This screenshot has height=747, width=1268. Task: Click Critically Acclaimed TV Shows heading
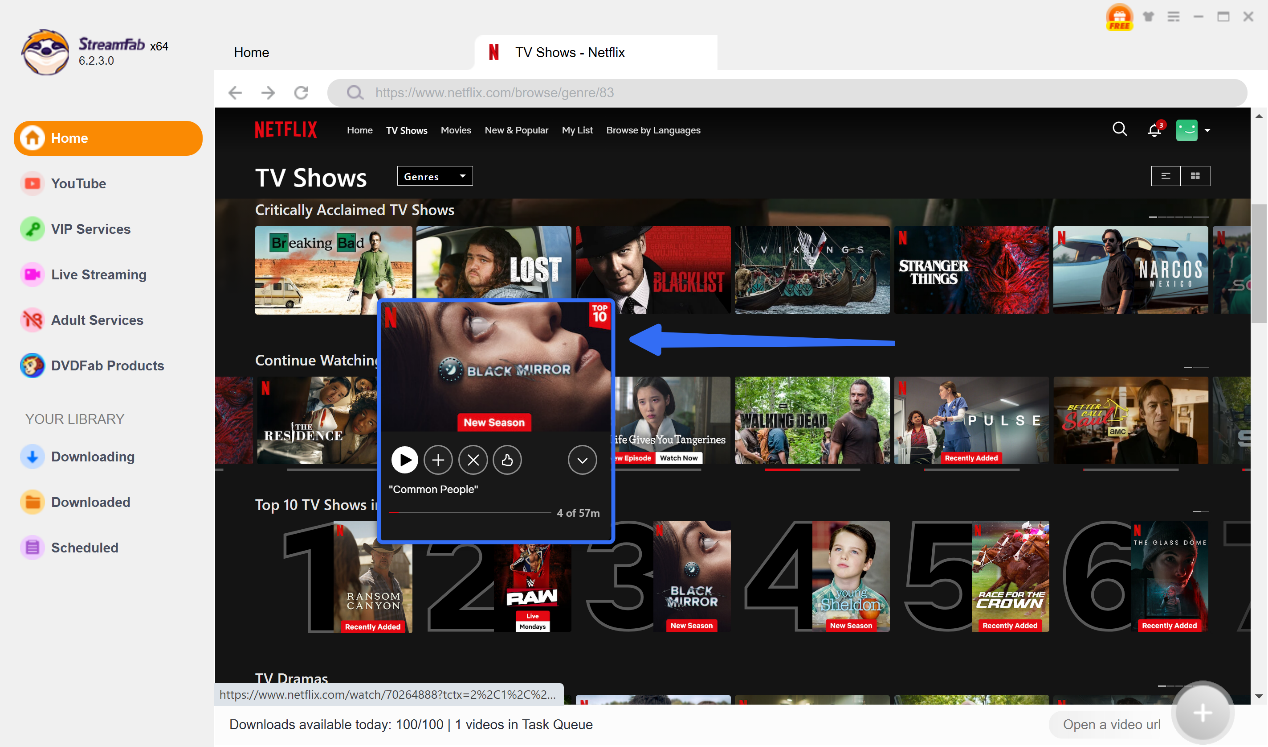pos(355,210)
